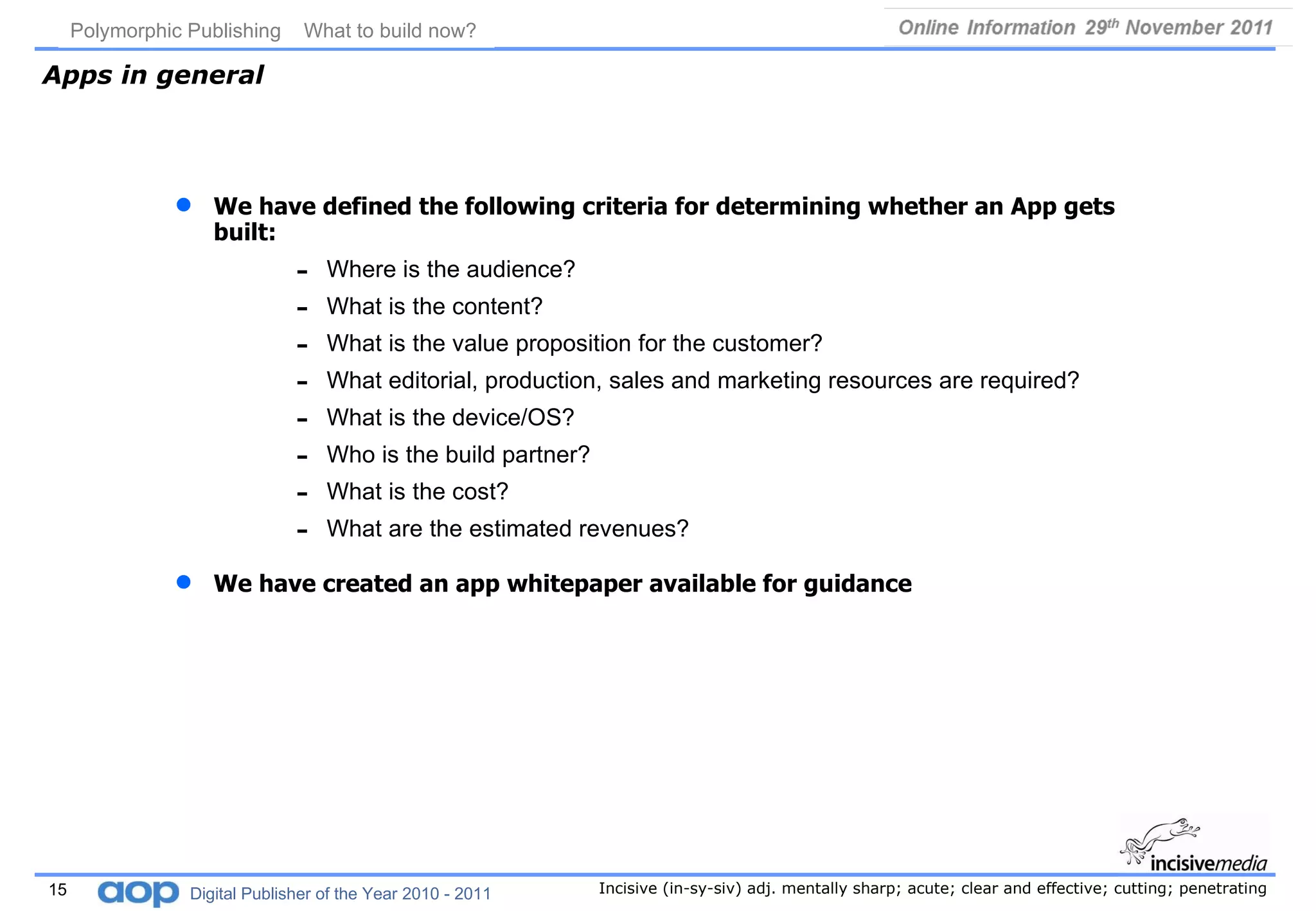This screenshot has height=911, width=1316.
Task: Select 'Who is the build partner?'
Action: click(x=458, y=455)
